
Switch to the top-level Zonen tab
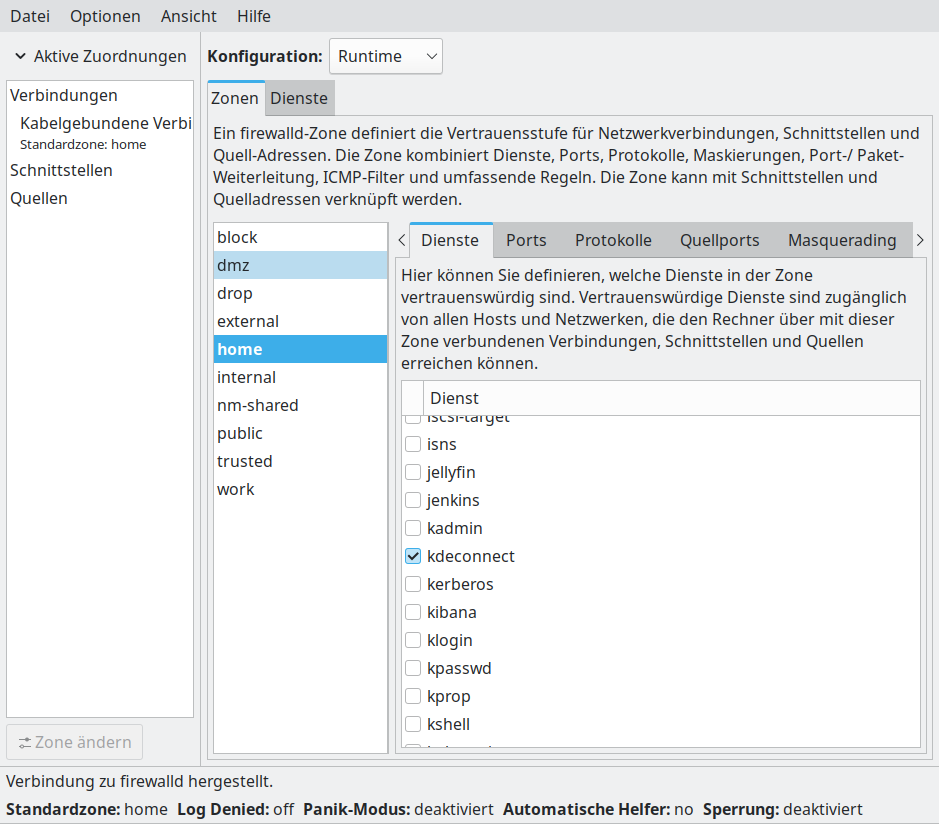pos(235,98)
